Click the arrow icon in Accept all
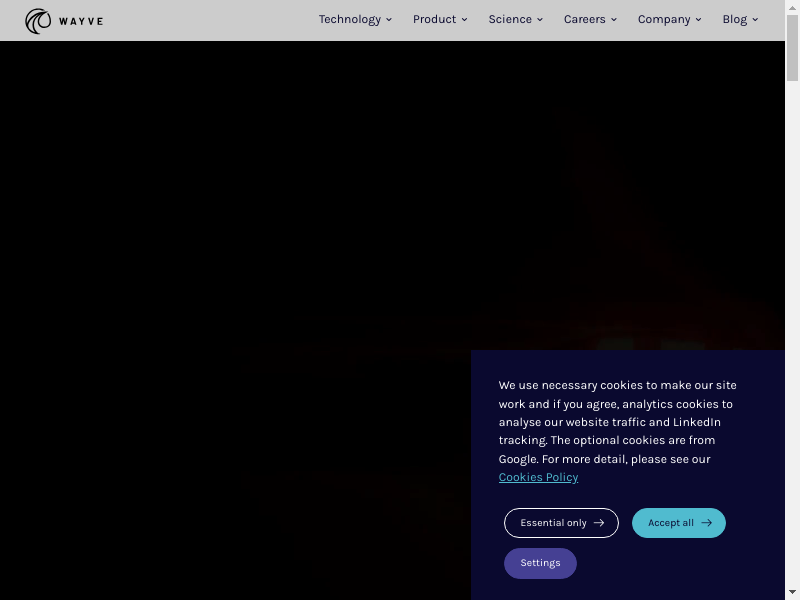The image size is (800, 600). pyautogui.click(x=706, y=523)
